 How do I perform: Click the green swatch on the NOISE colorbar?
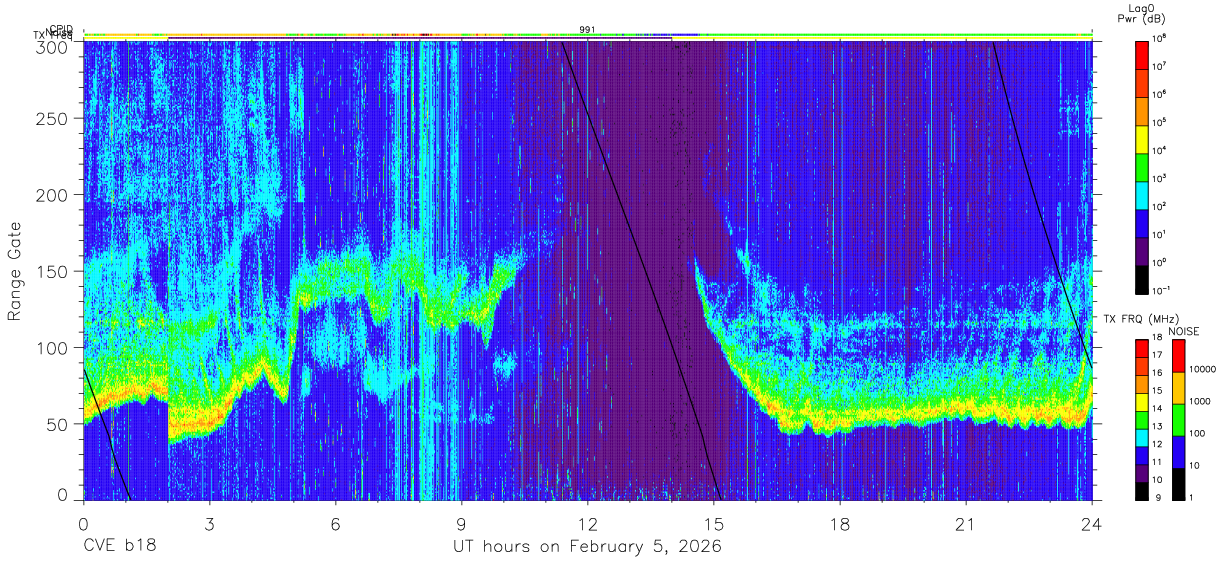[x=1179, y=420]
